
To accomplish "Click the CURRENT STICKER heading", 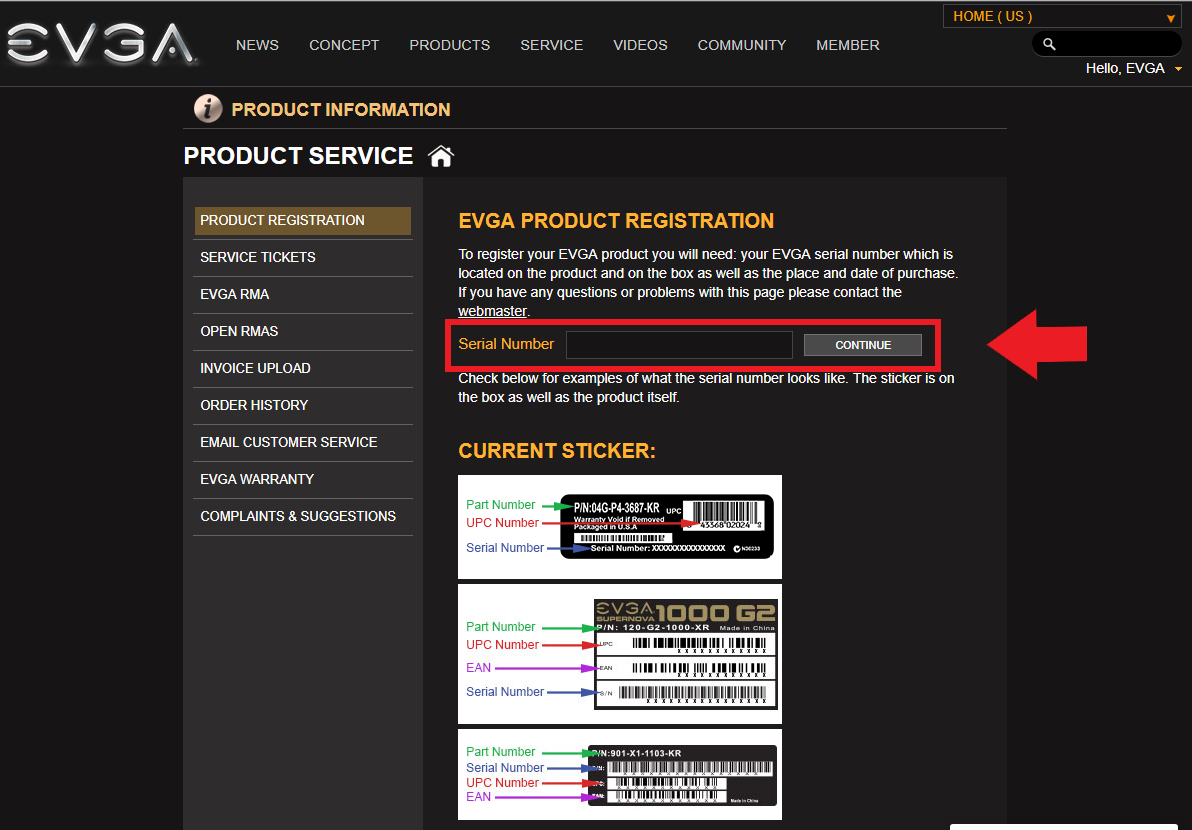I will (x=556, y=451).
